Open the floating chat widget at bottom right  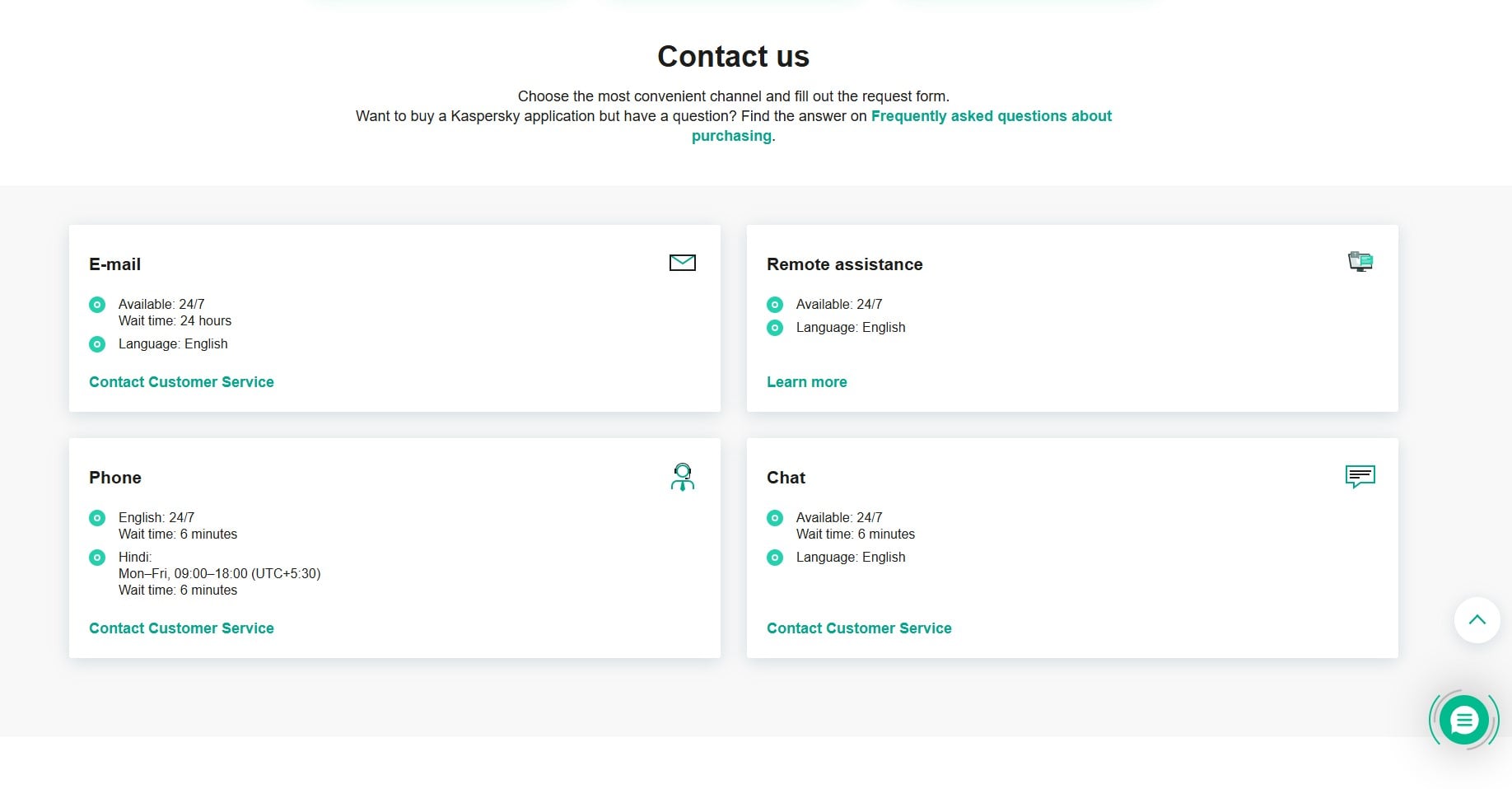pyautogui.click(x=1463, y=719)
